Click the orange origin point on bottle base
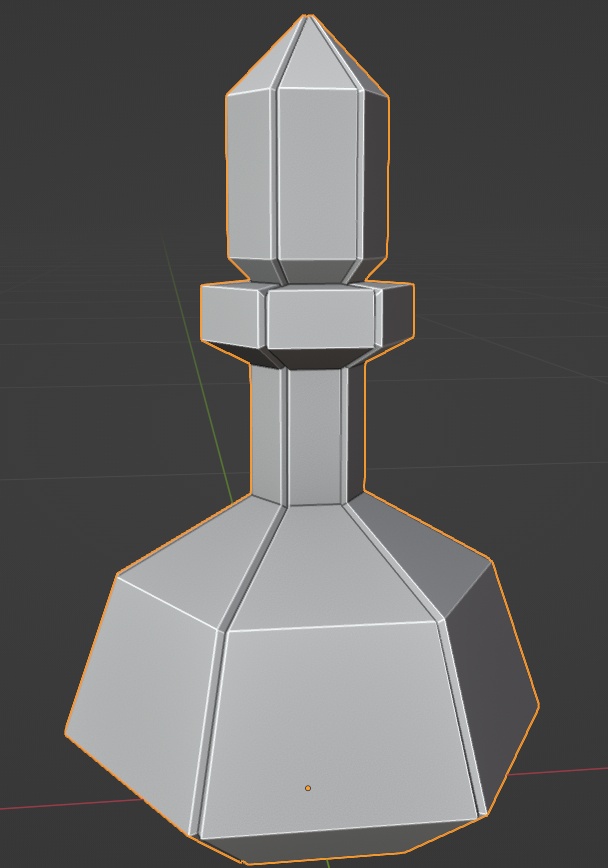This screenshot has width=608, height=868. 308,788
